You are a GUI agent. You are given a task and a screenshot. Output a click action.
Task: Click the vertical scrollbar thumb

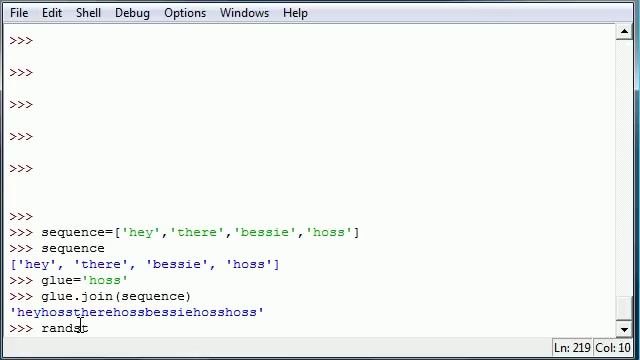[x=624, y=308]
